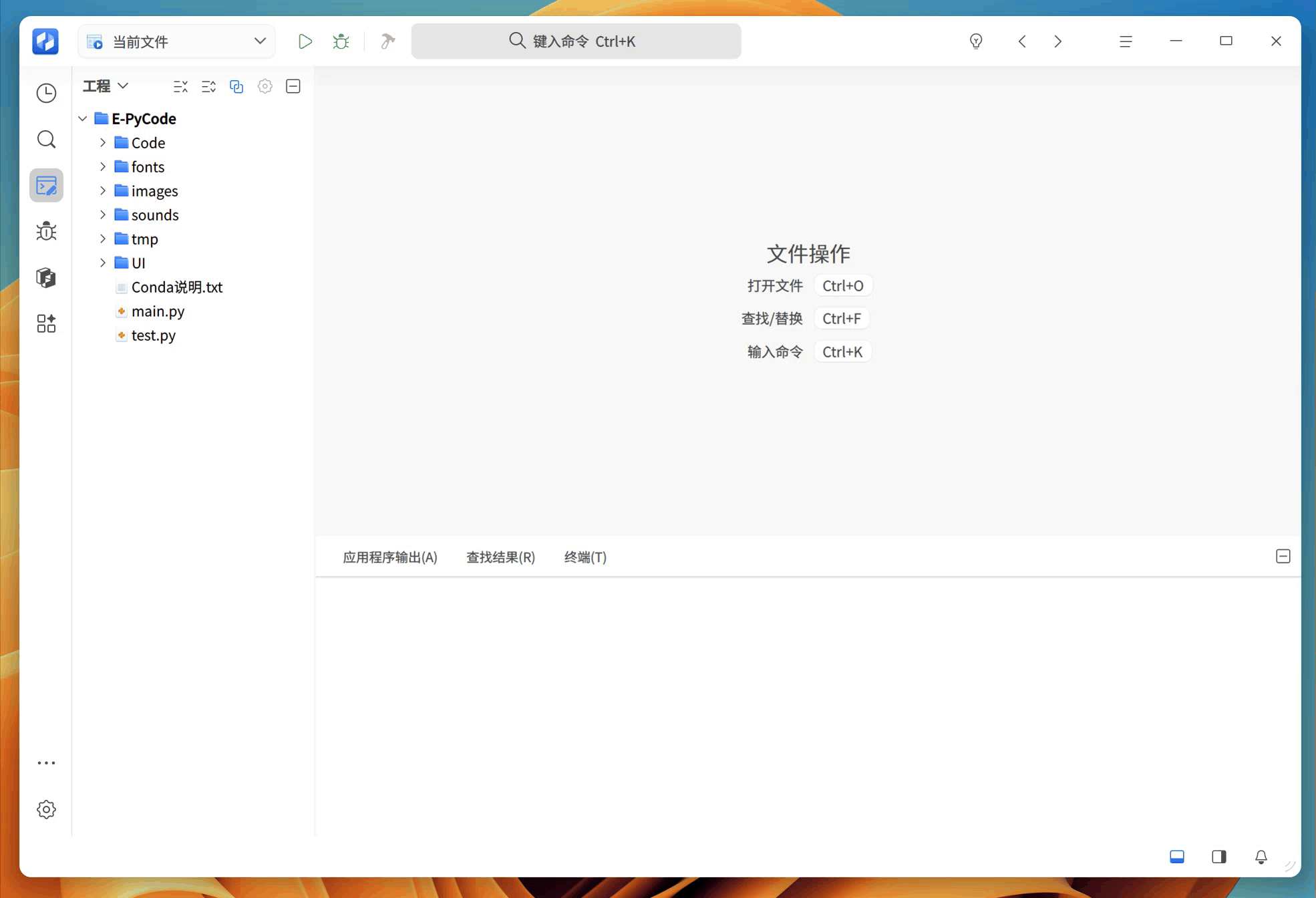Click the collapse-all icon in project panel

click(x=180, y=86)
